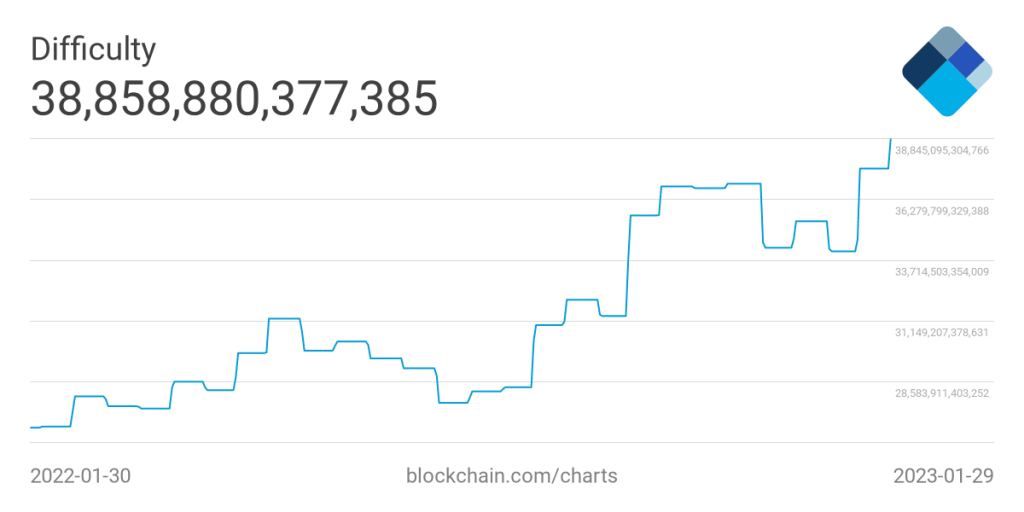
Task: Click the 2022-01-30 start date label
Action: coord(80,476)
